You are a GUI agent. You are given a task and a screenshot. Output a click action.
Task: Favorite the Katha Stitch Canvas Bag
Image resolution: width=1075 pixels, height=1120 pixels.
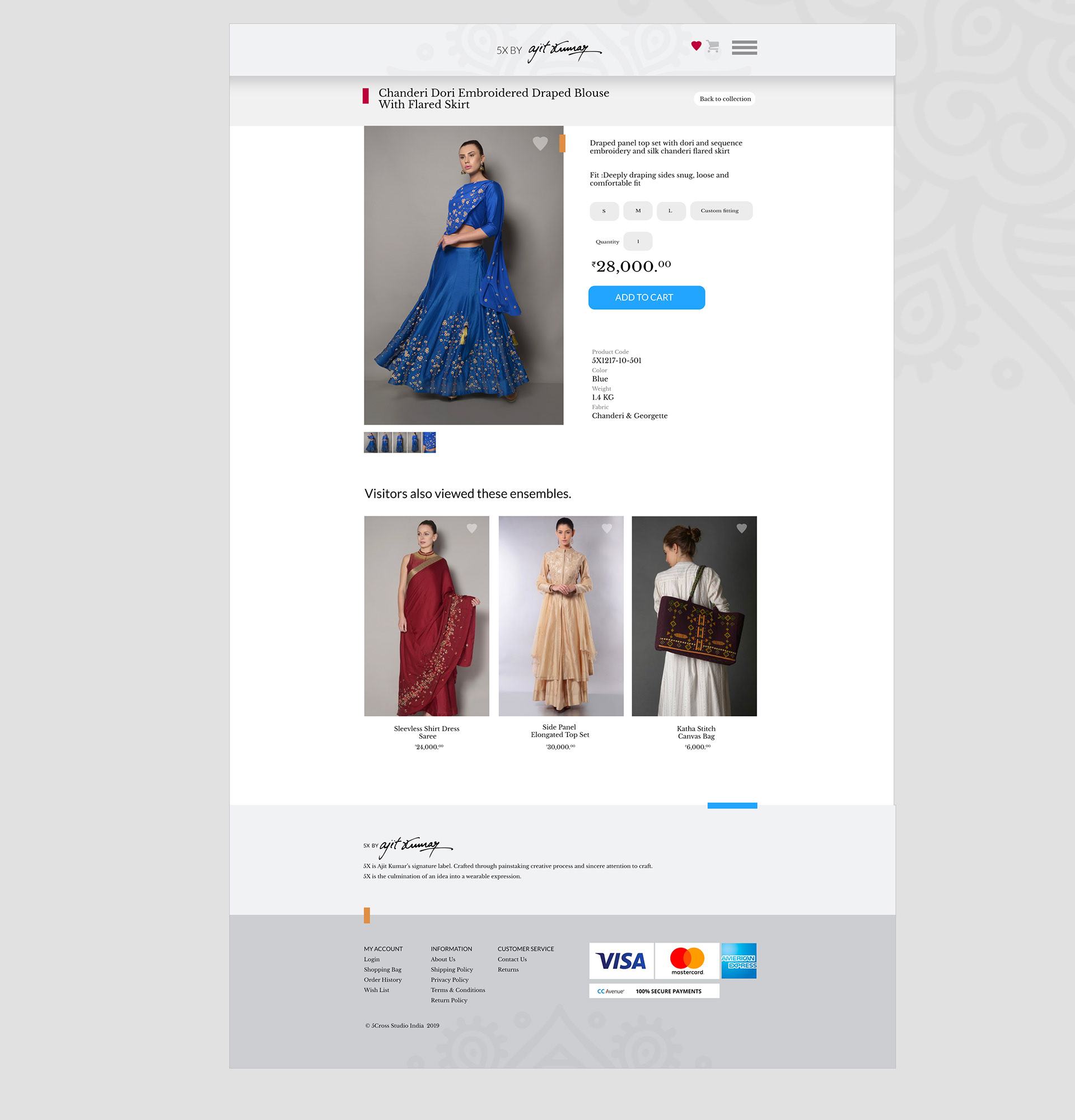[742, 528]
